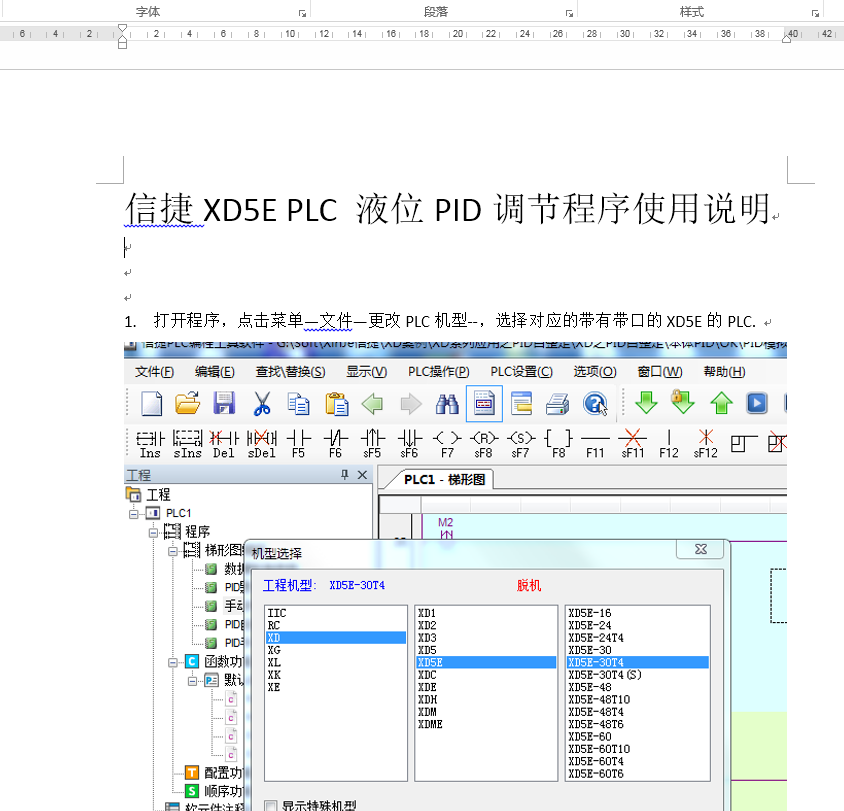The width and height of the screenshot is (844, 811).
Task: Collapse the PLC1 tree node
Action: tap(133, 513)
